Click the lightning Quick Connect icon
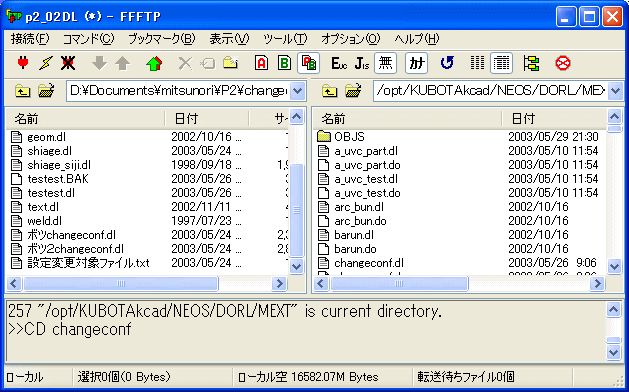This screenshot has height=392, width=629. point(46,63)
